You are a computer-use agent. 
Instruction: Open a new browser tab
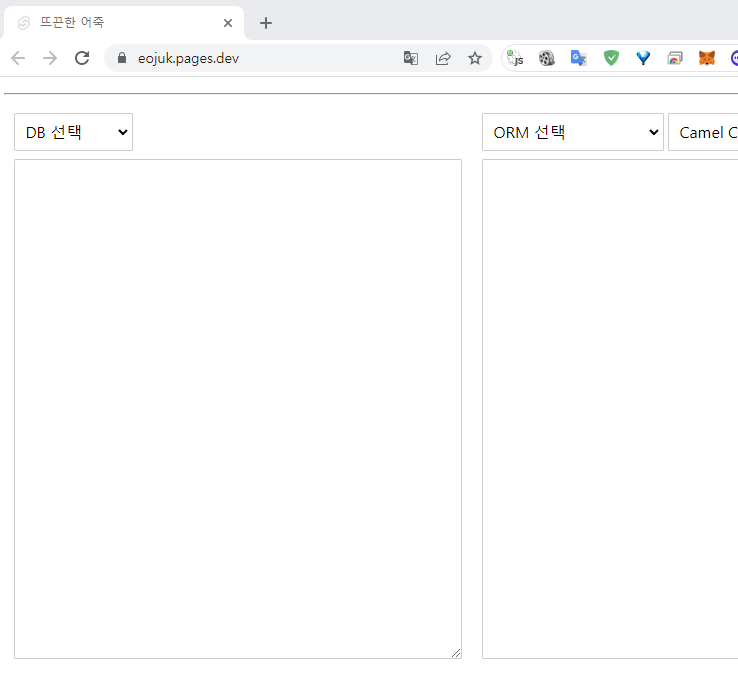266,23
